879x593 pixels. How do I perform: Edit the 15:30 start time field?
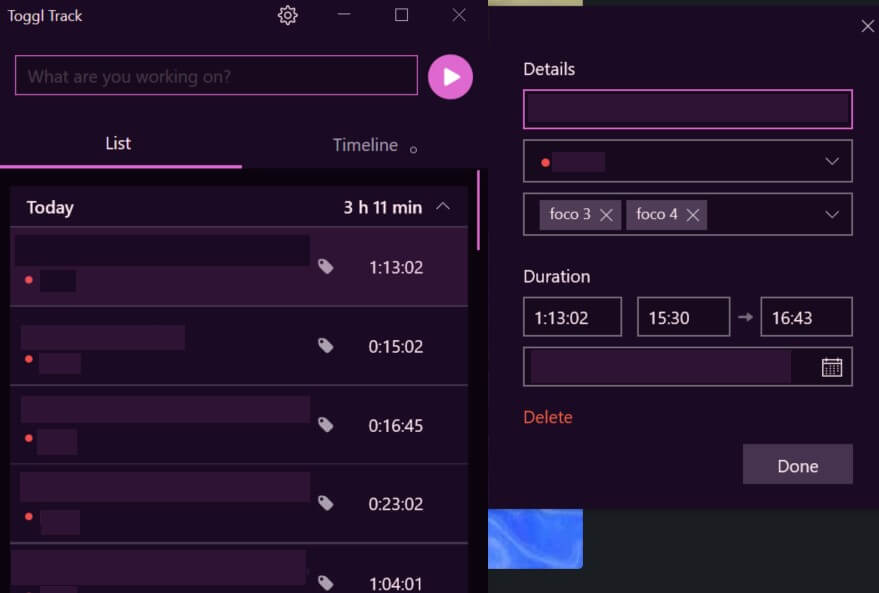point(683,317)
